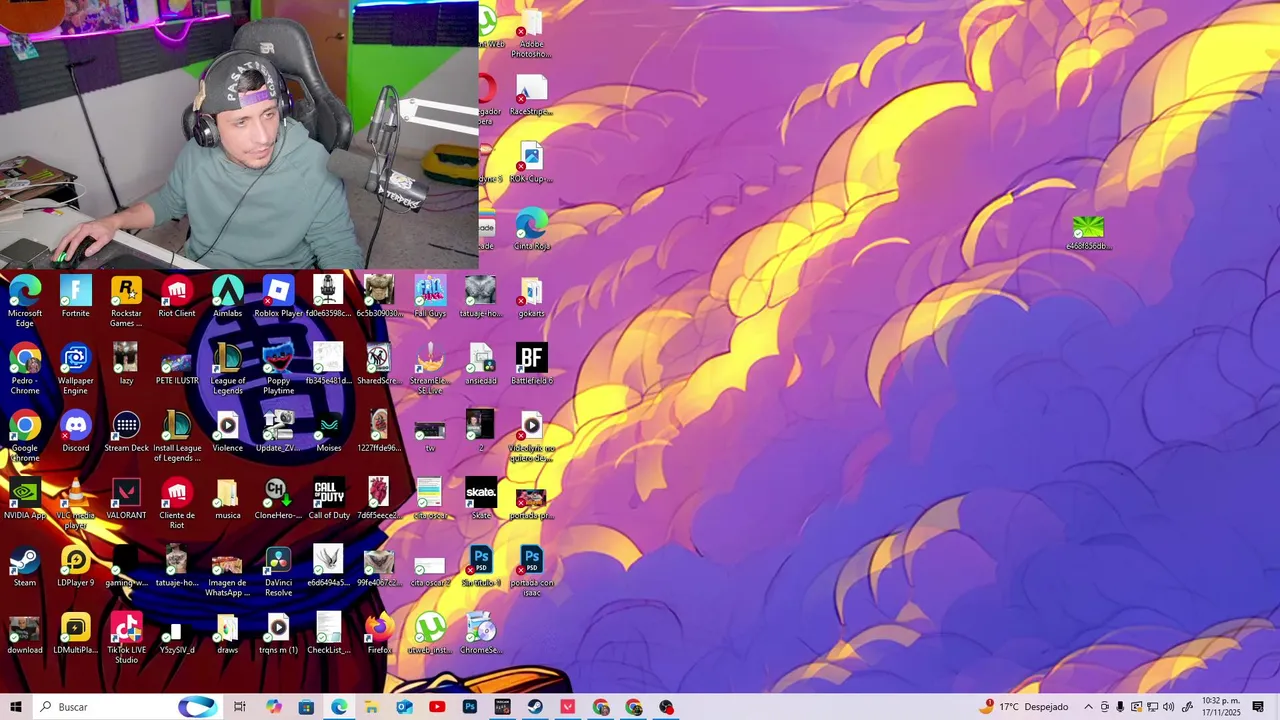Image resolution: width=1280 pixels, height=720 pixels.
Task: Select the VLC media player icon
Action: (76, 503)
